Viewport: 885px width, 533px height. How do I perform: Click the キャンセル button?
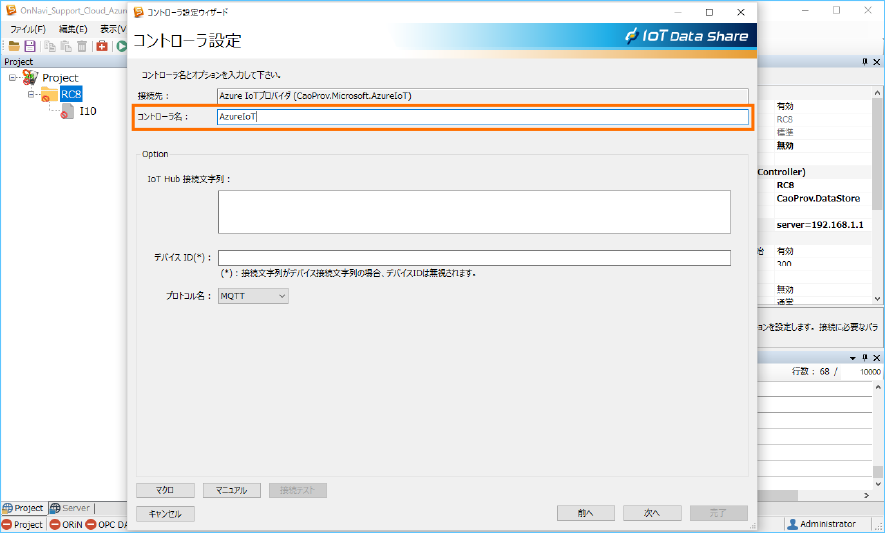(x=165, y=513)
